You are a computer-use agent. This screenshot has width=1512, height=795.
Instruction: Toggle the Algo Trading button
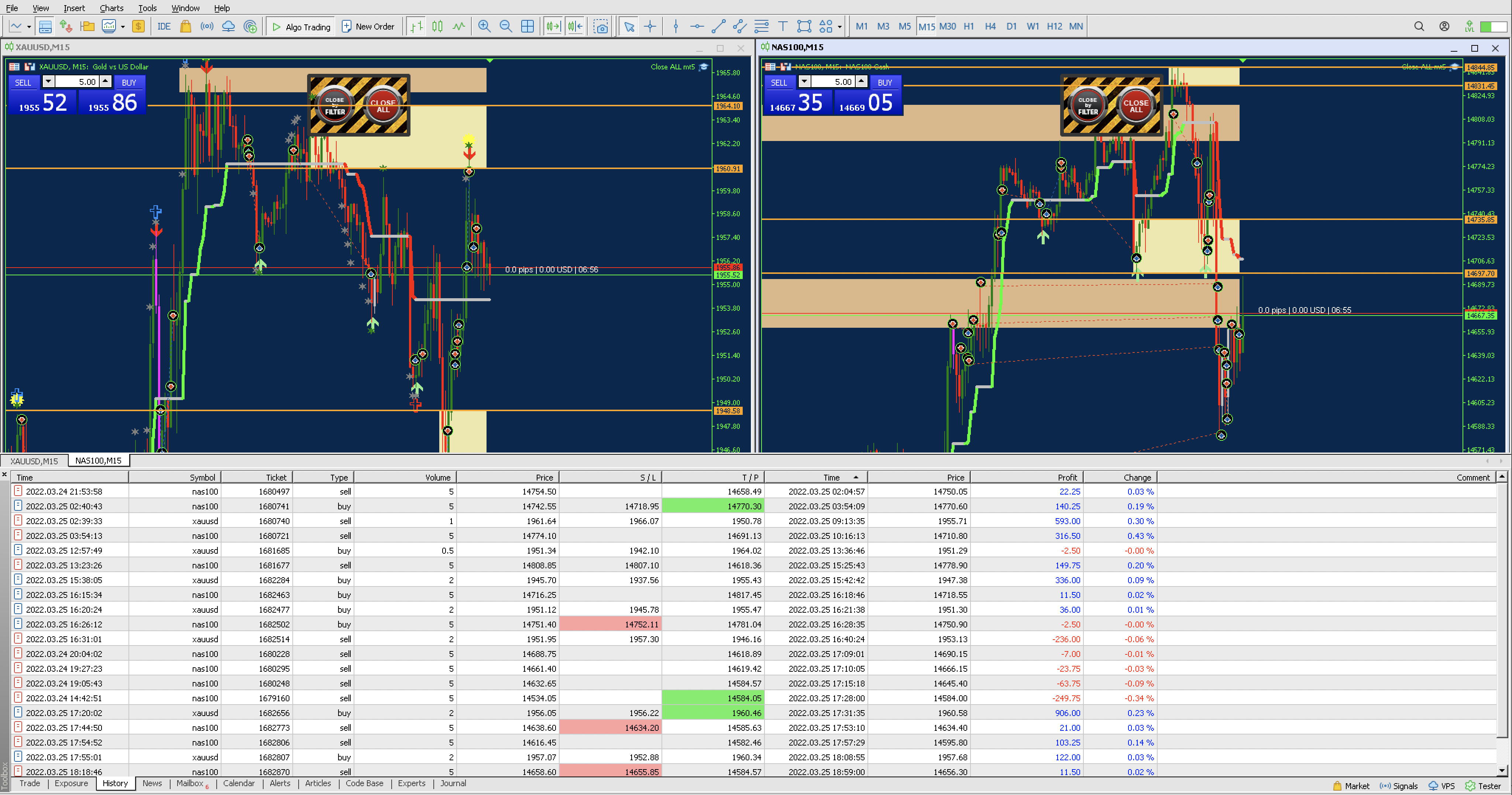pyautogui.click(x=302, y=27)
